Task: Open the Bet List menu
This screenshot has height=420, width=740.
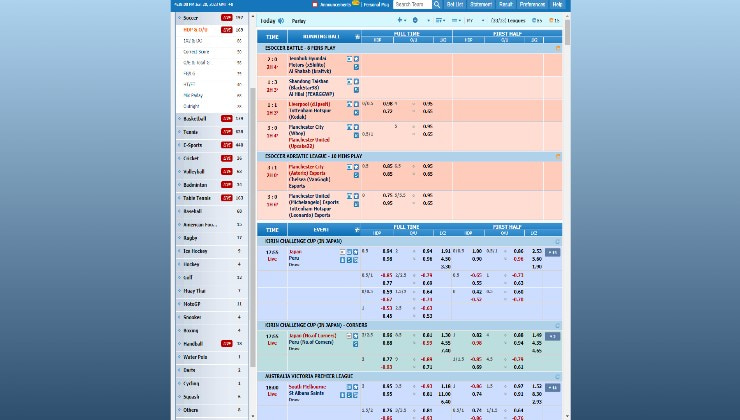Action: (455, 5)
